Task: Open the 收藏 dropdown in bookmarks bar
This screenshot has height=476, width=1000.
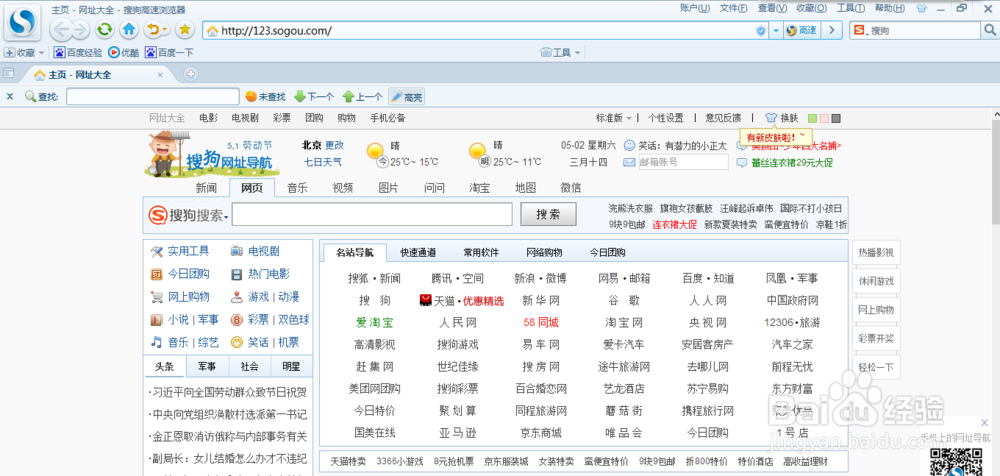Action: (x=25, y=53)
